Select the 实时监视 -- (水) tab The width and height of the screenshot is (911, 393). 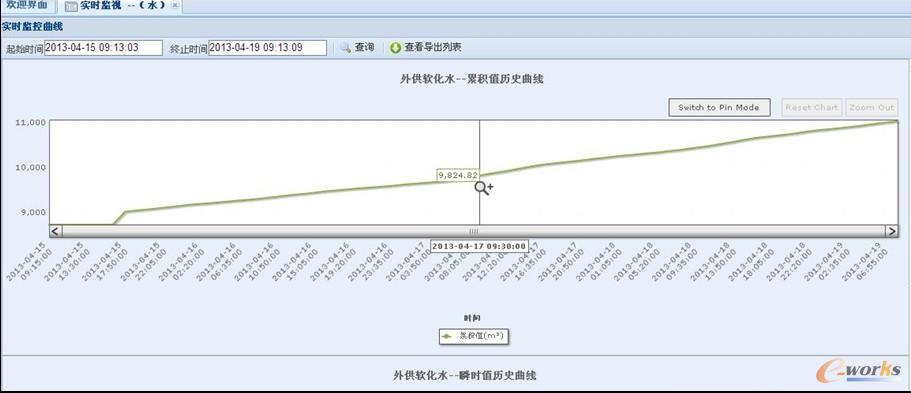tap(123, 6)
